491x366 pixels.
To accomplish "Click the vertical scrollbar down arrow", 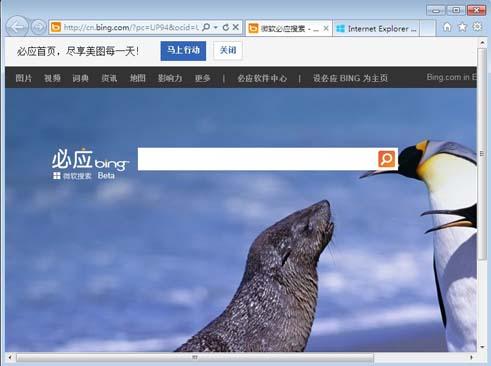I will pyautogui.click(x=482, y=347).
